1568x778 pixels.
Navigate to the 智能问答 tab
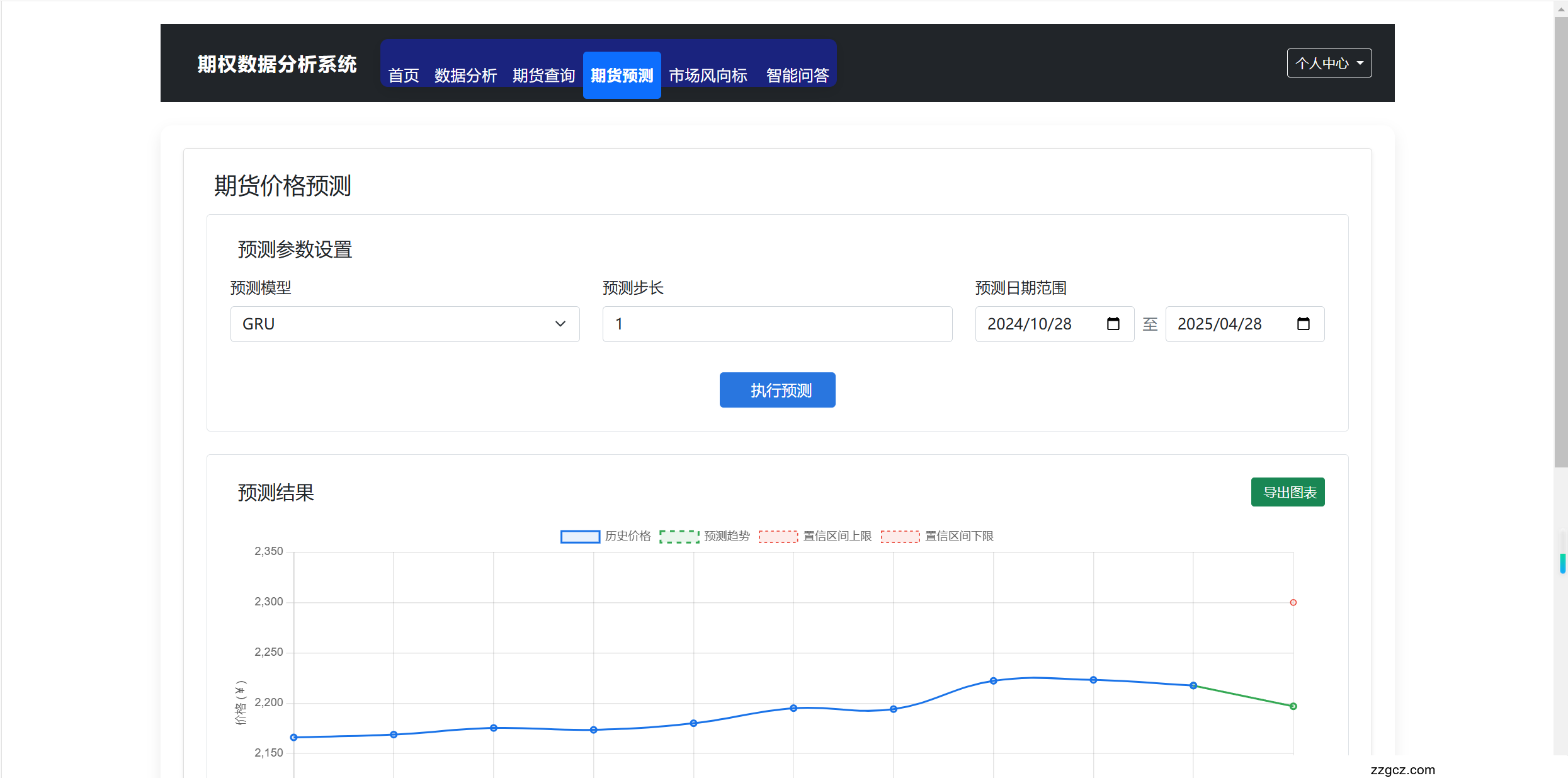coord(797,76)
